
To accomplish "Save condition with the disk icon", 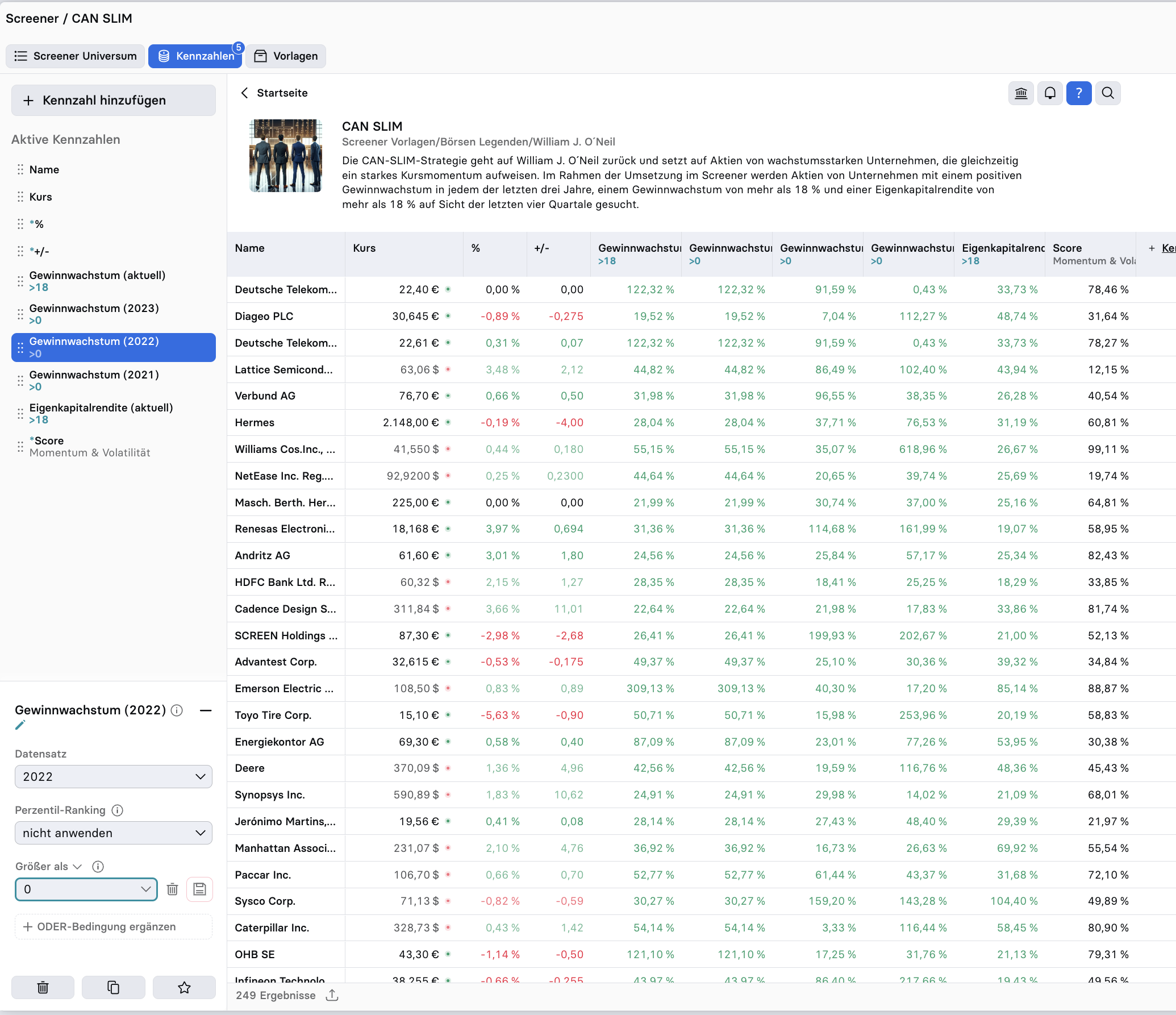I will click(x=199, y=889).
